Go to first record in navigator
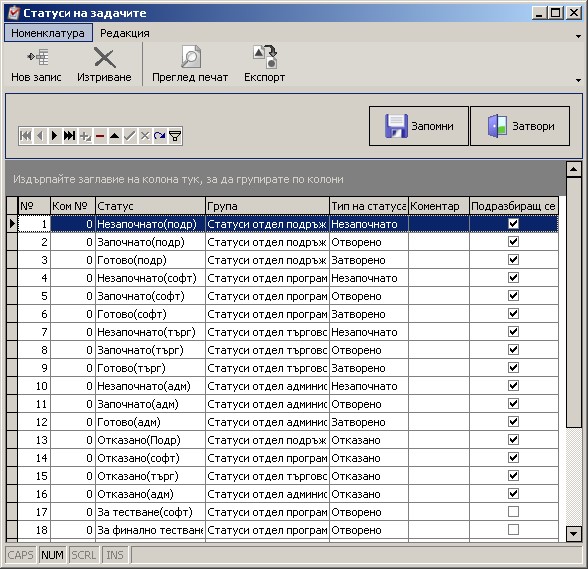588x569 pixels. pyautogui.click(x=26, y=136)
